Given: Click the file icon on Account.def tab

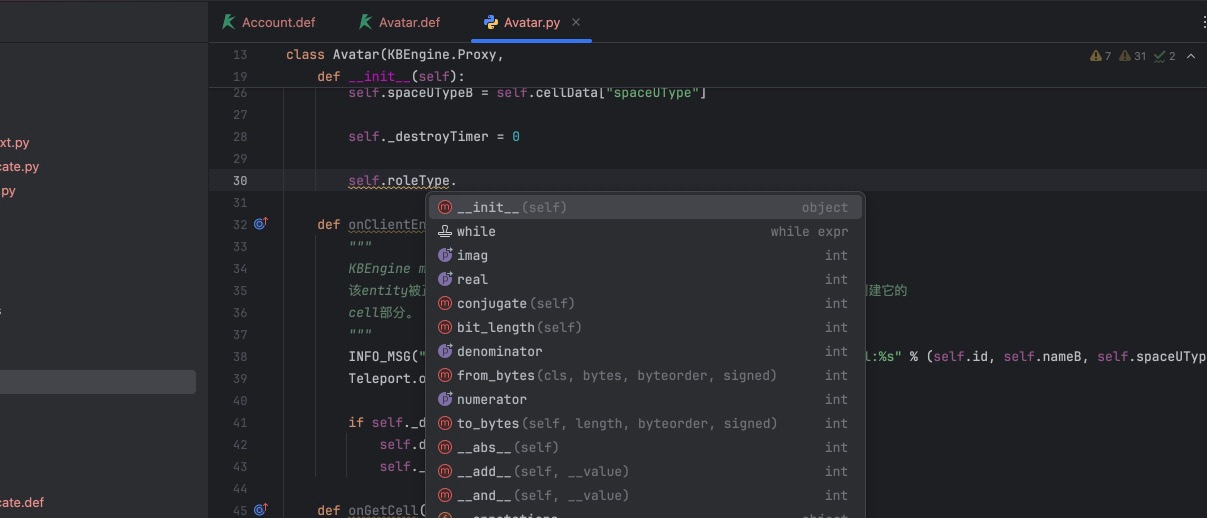Looking at the screenshot, I should pyautogui.click(x=229, y=22).
